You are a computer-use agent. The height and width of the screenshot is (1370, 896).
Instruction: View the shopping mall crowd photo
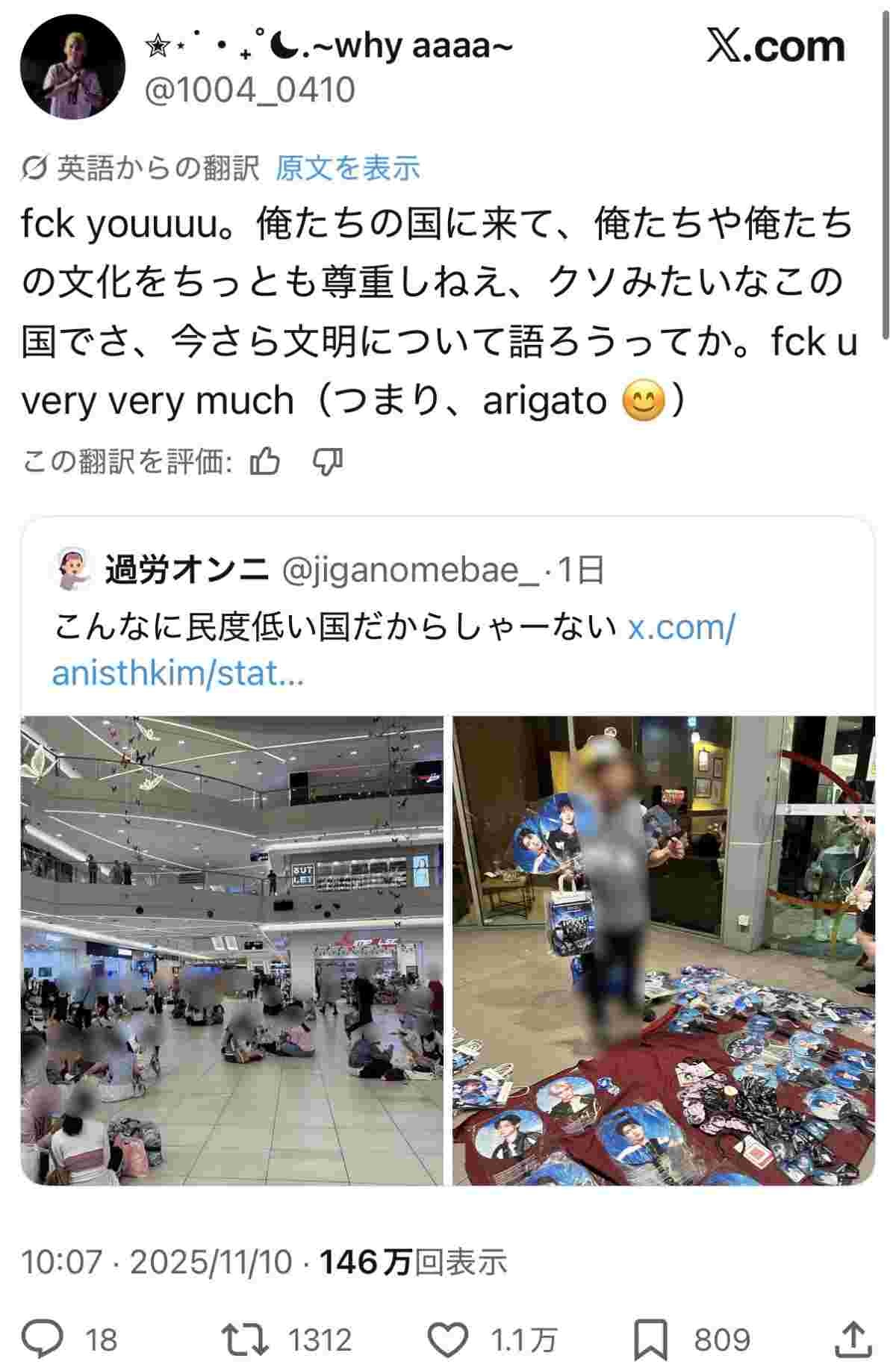coord(232,950)
